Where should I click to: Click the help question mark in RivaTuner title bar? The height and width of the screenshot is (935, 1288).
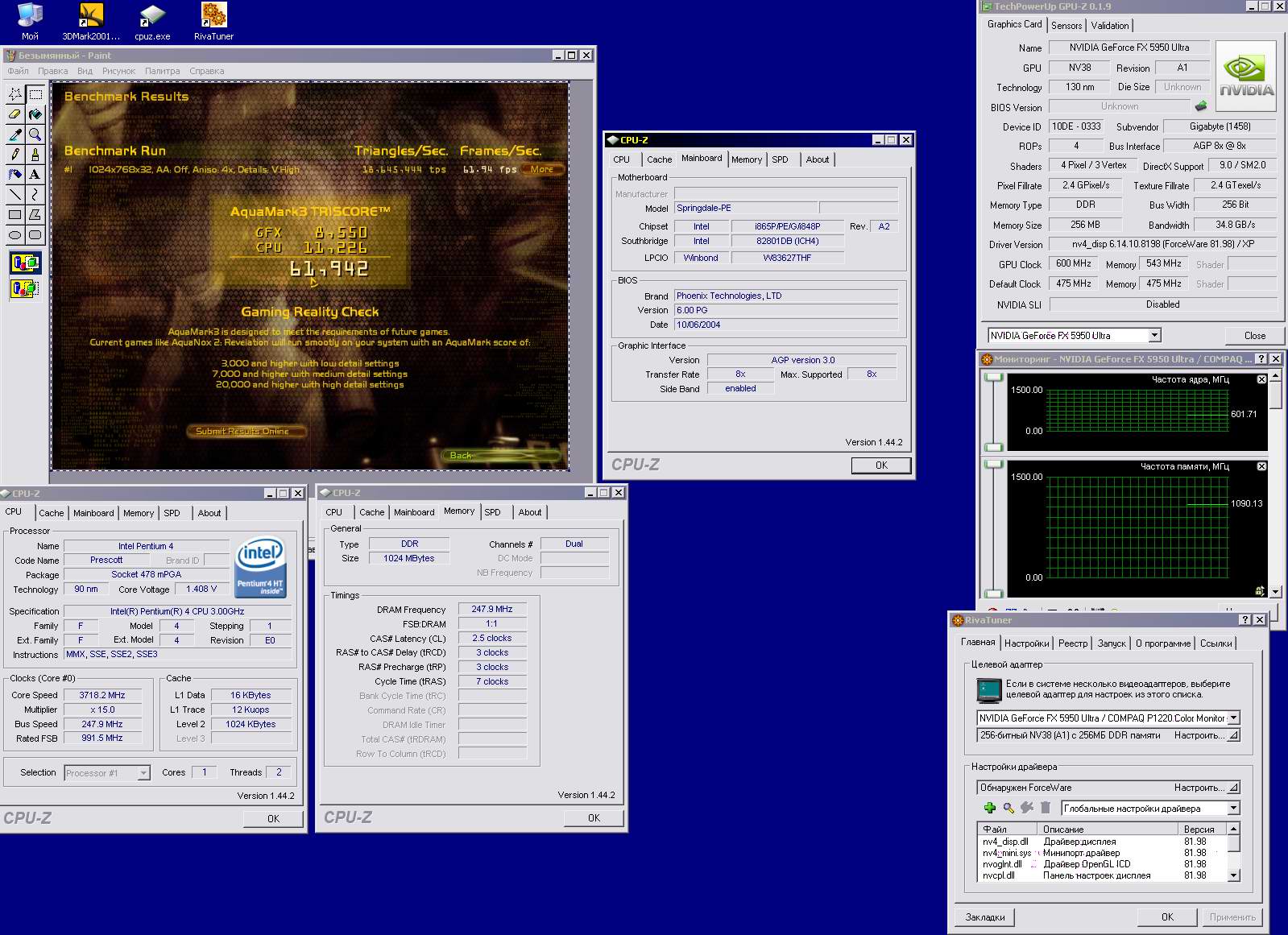pyautogui.click(x=1245, y=620)
